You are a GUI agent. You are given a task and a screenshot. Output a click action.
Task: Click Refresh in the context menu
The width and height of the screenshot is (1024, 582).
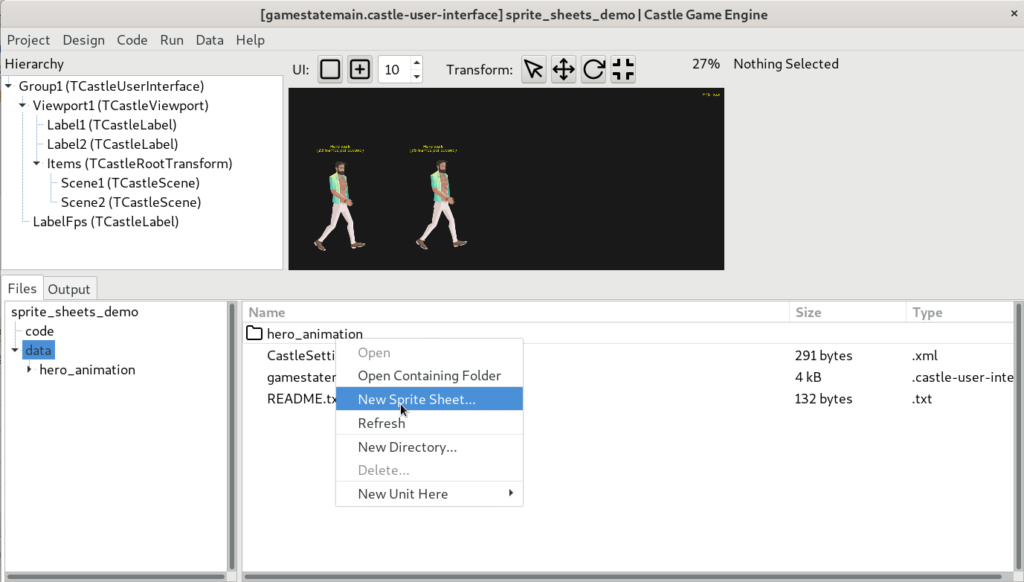(381, 422)
